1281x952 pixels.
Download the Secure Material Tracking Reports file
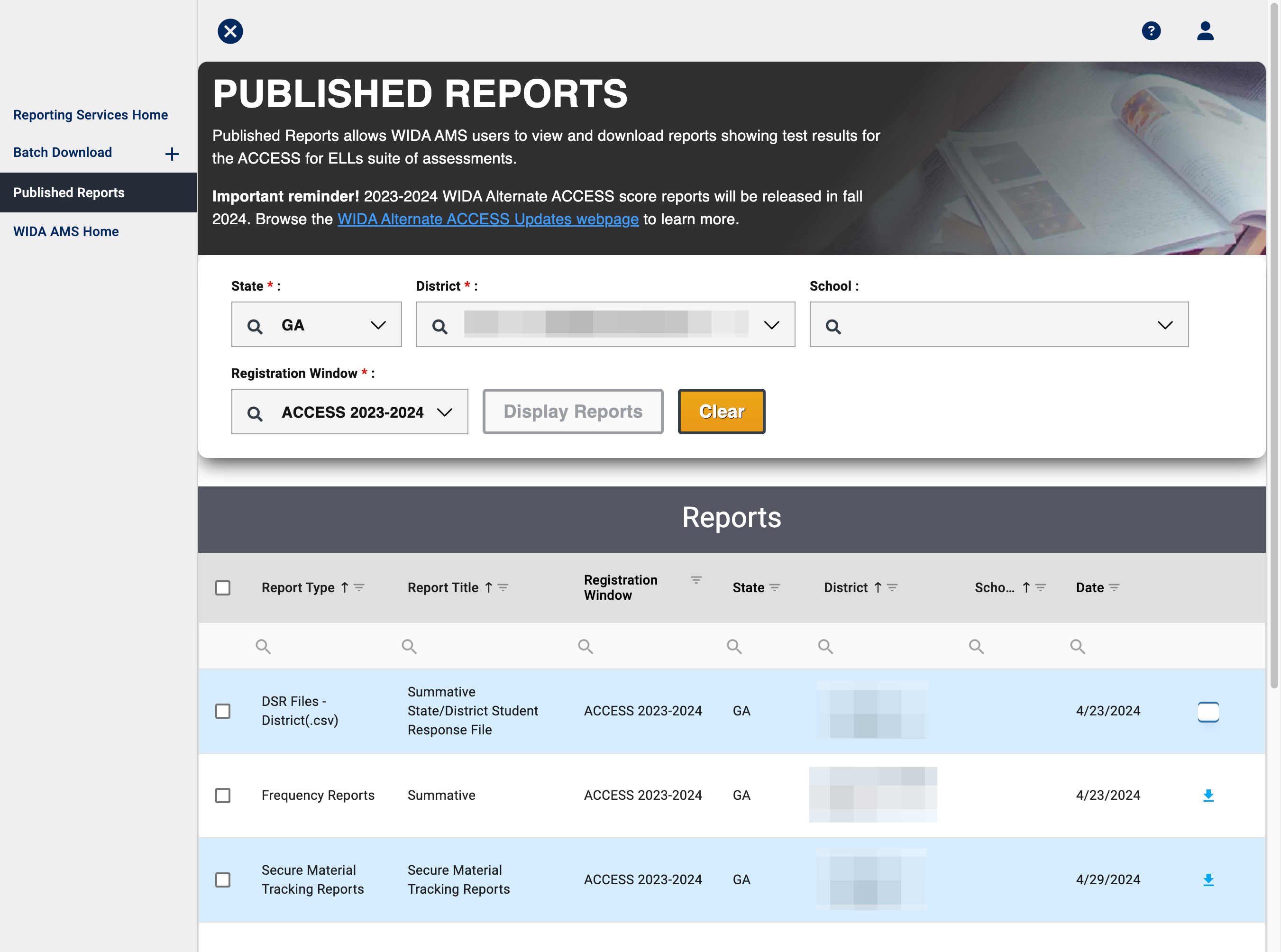click(x=1208, y=879)
